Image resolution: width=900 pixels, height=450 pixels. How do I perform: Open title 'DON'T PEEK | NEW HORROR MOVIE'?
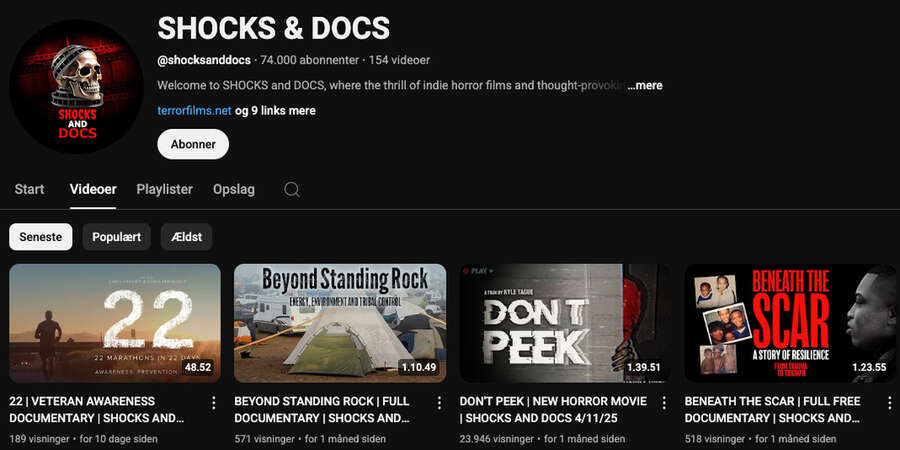(x=553, y=409)
